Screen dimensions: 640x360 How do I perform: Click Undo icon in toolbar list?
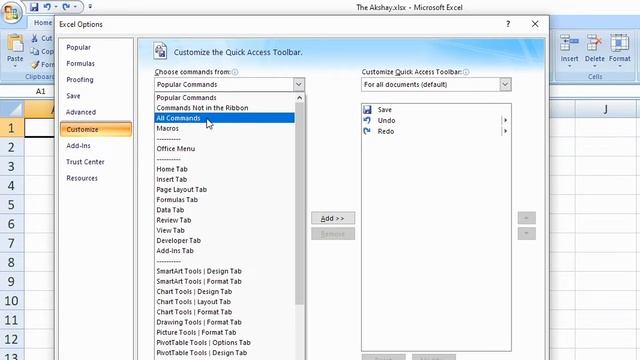pos(367,120)
